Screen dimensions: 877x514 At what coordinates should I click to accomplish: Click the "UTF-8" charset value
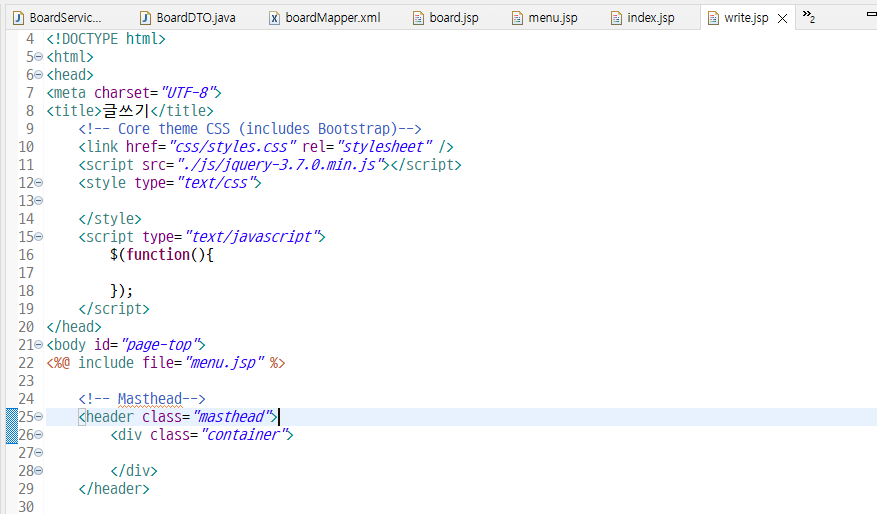[187, 93]
